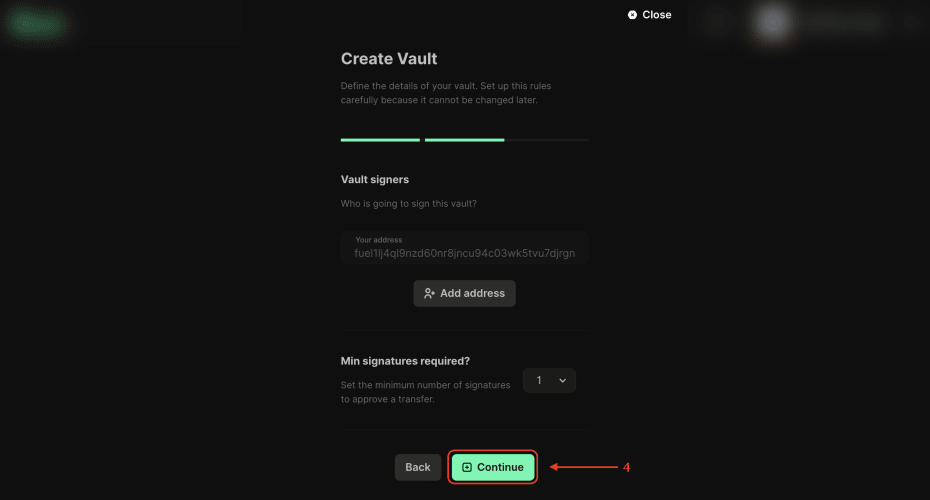Click the blurred round avatar top-right
The height and width of the screenshot is (500, 930).
point(773,22)
